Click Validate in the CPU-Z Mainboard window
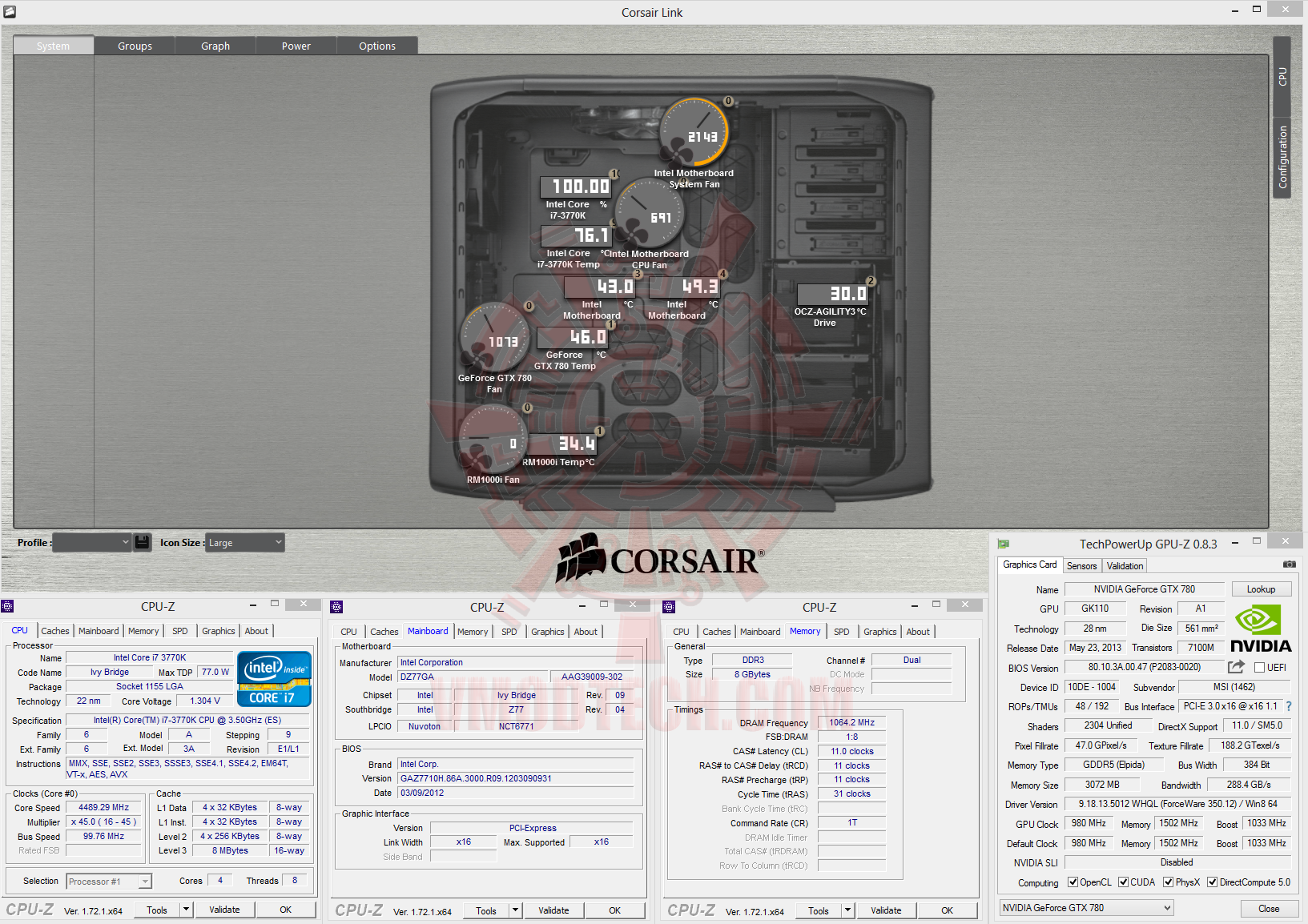Image resolution: width=1308 pixels, height=924 pixels. pyautogui.click(x=553, y=910)
